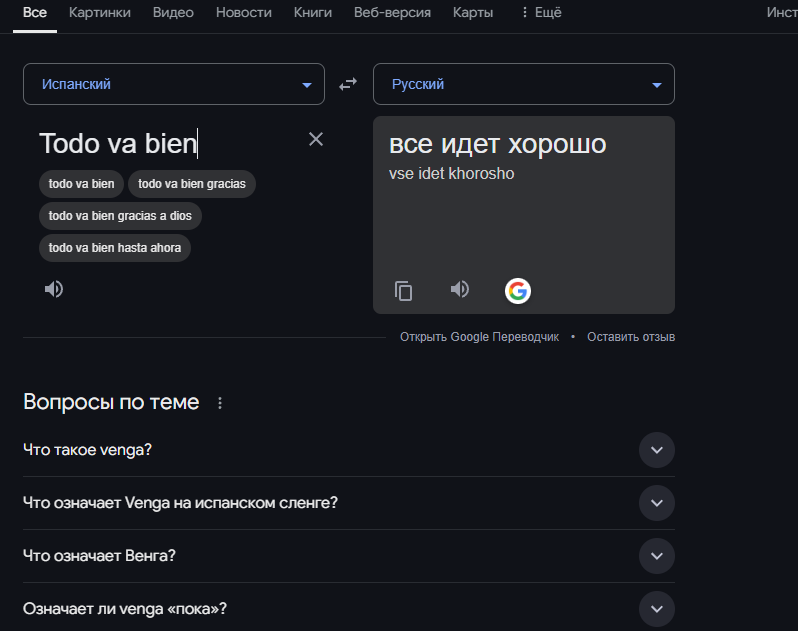Open the Ещё more-tabs menu
Screen dimensions: 798x631
[x=542, y=12]
